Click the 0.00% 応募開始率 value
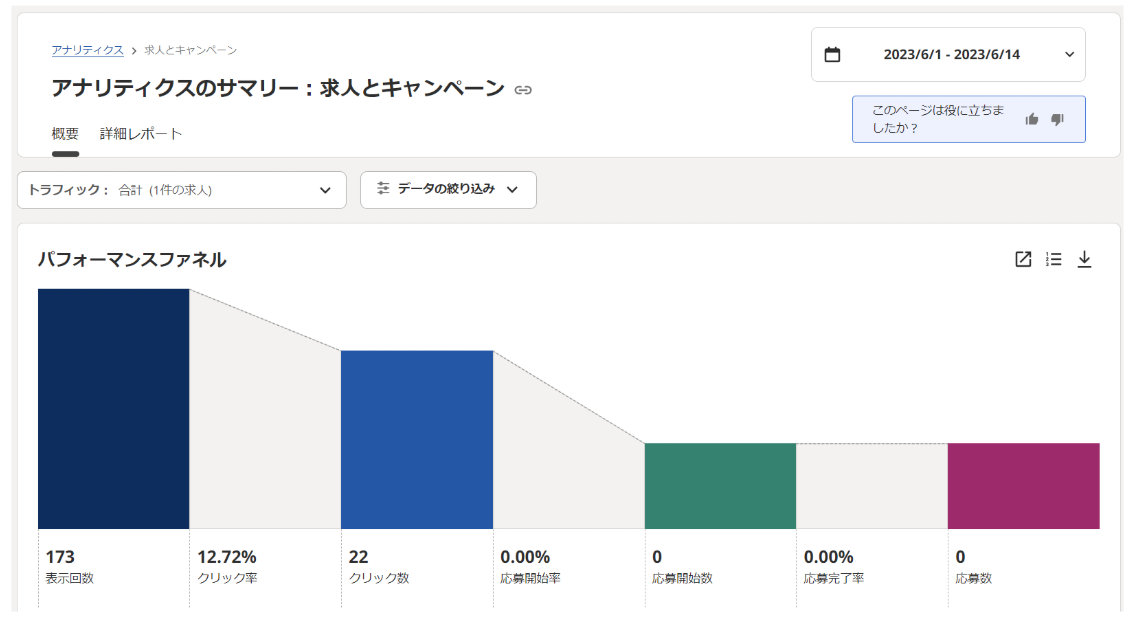This screenshot has width=1128, height=626. point(525,557)
